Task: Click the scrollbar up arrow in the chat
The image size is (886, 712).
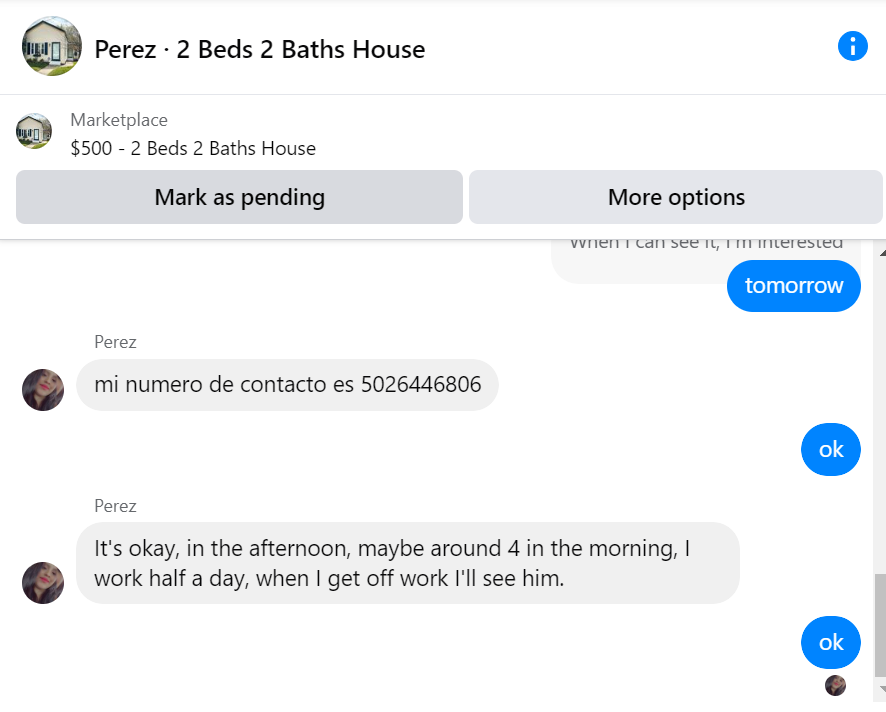Action: point(879,250)
